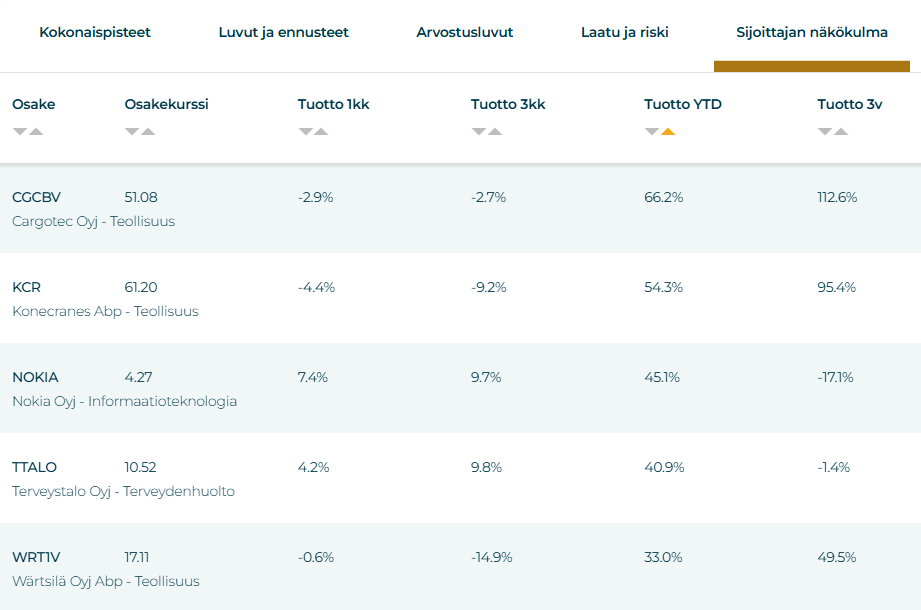Open the NOKIA stock ticker link

(35, 377)
